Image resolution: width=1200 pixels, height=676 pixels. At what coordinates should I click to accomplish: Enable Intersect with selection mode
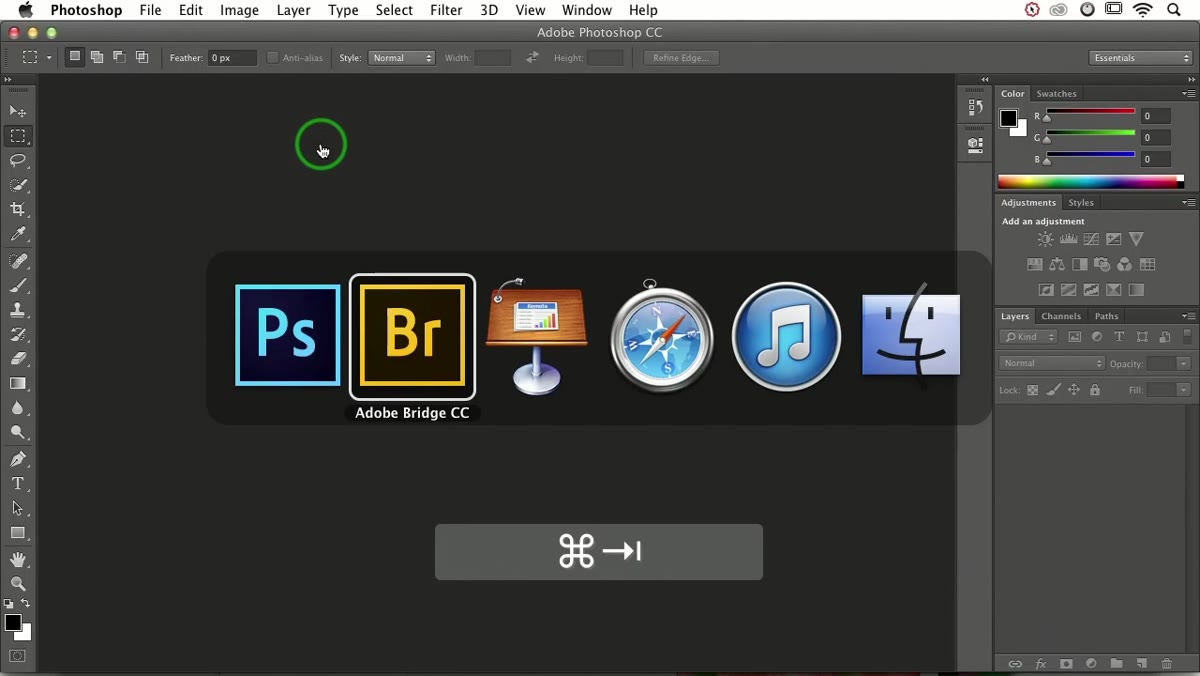coord(142,57)
